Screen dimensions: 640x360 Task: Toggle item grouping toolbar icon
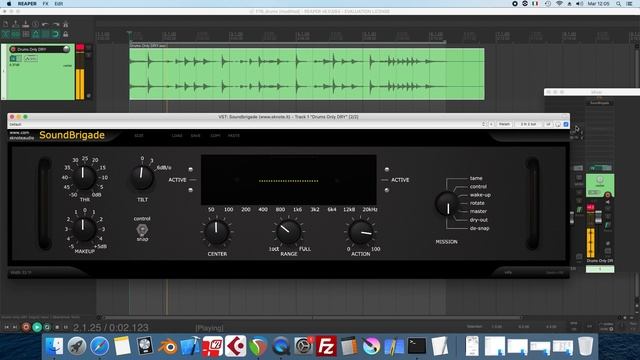tap(16, 34)
